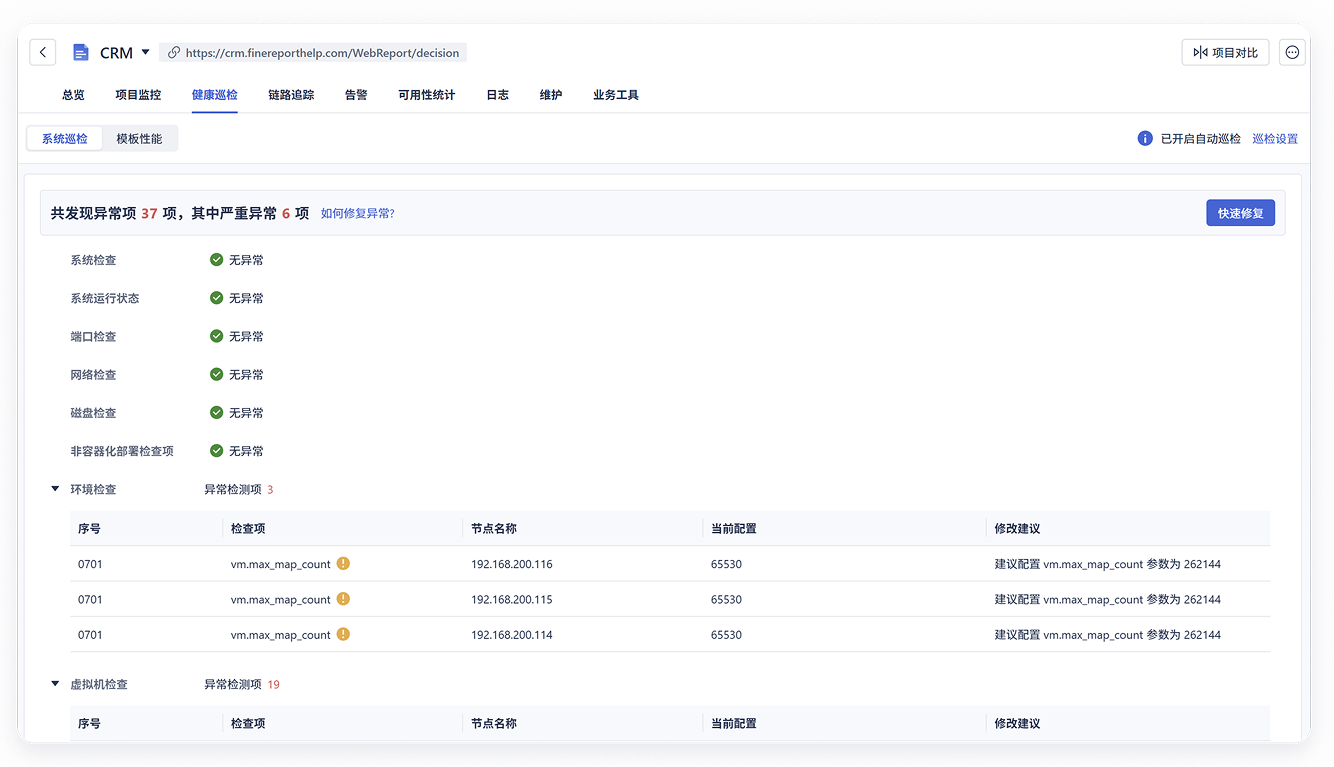Screen dimensions: 1334x767
Task: Collapse the 虚拟机检查 section
Action: [55, 684]
